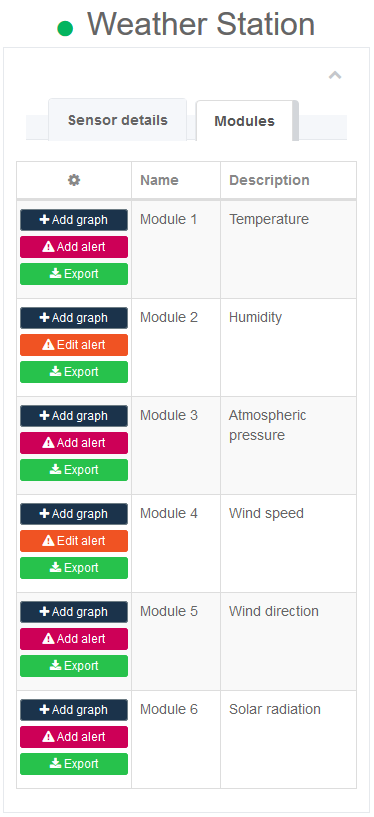Click the Name column header
Screen dimensions: 374x817
[x=159, y=180]
